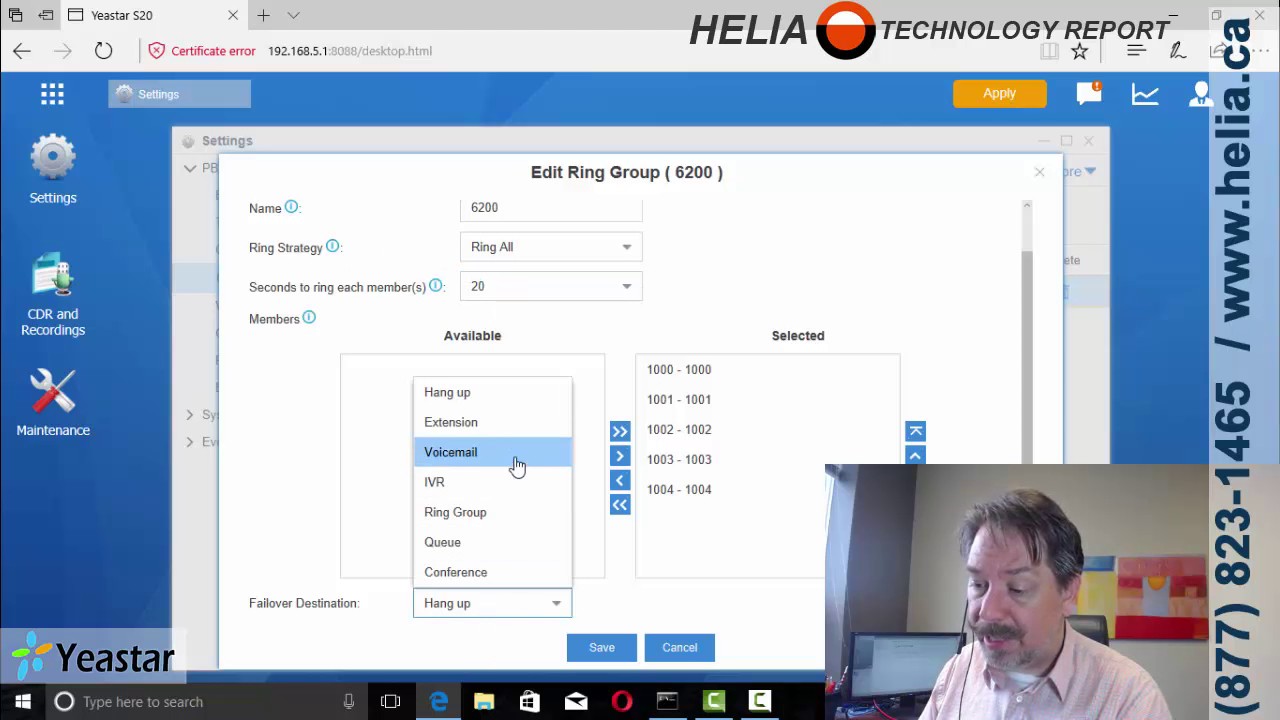Switch to the Yeastar S20 browser tab
This screenshot has height=720, width=1280.
click(x=155, y=15)
